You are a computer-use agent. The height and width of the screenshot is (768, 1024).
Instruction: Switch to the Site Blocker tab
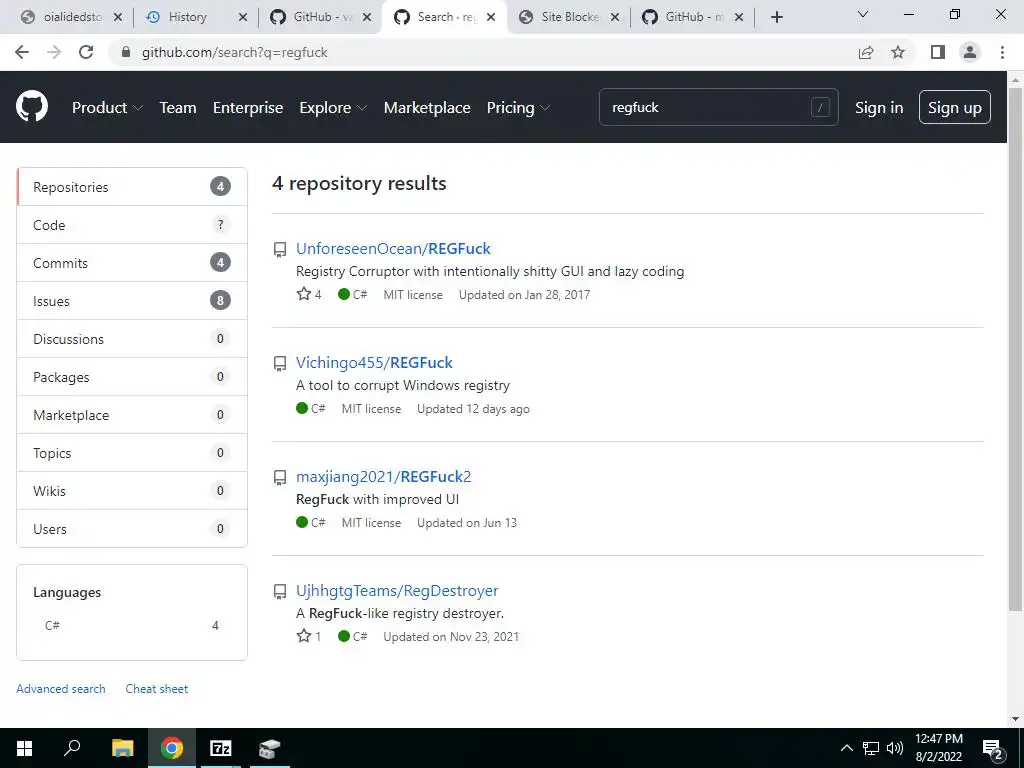(569, 17)
